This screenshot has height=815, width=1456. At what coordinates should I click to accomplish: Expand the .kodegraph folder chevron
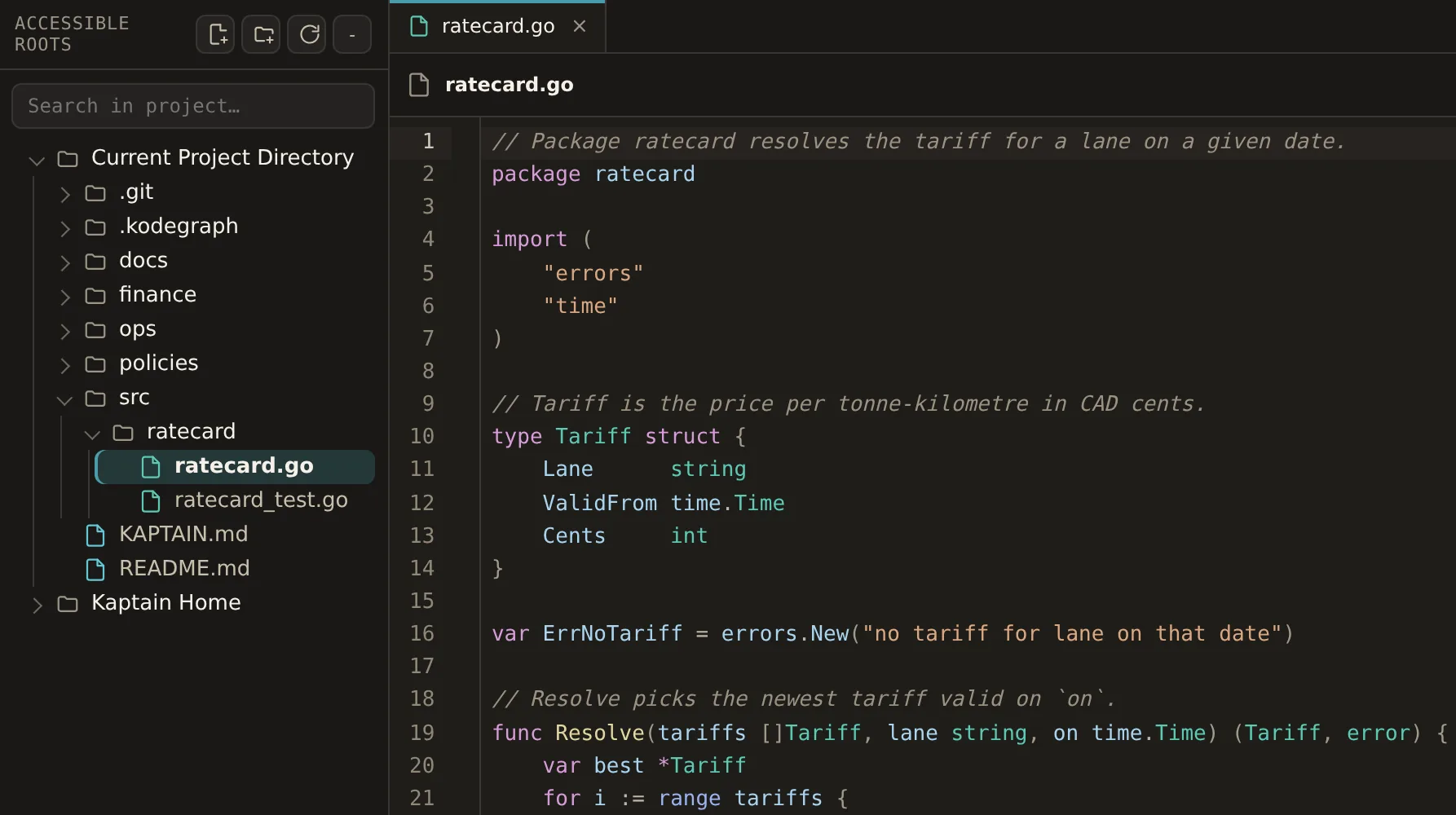coord(64,227)
